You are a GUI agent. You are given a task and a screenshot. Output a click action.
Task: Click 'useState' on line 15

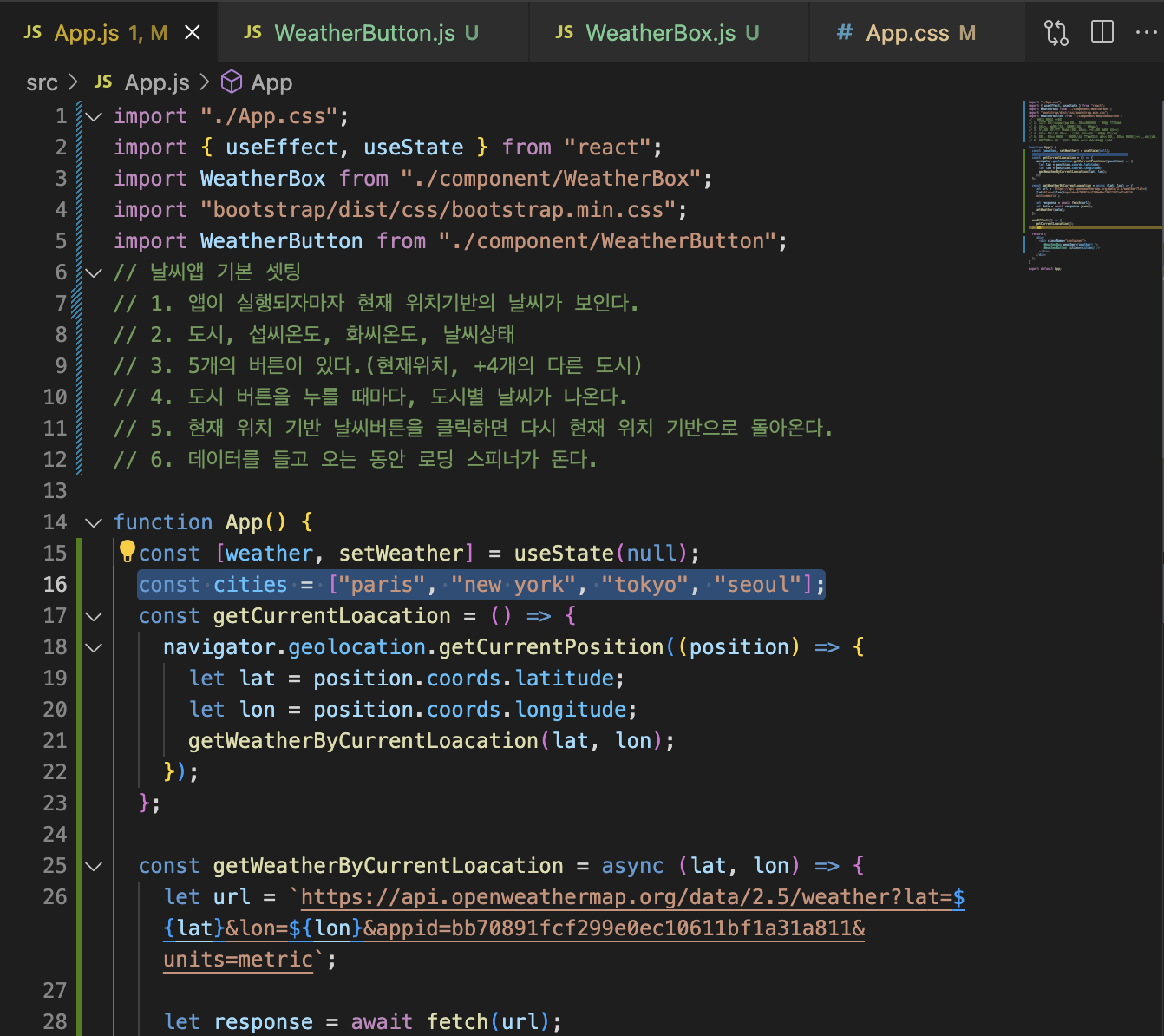click(x=565, y=554)
